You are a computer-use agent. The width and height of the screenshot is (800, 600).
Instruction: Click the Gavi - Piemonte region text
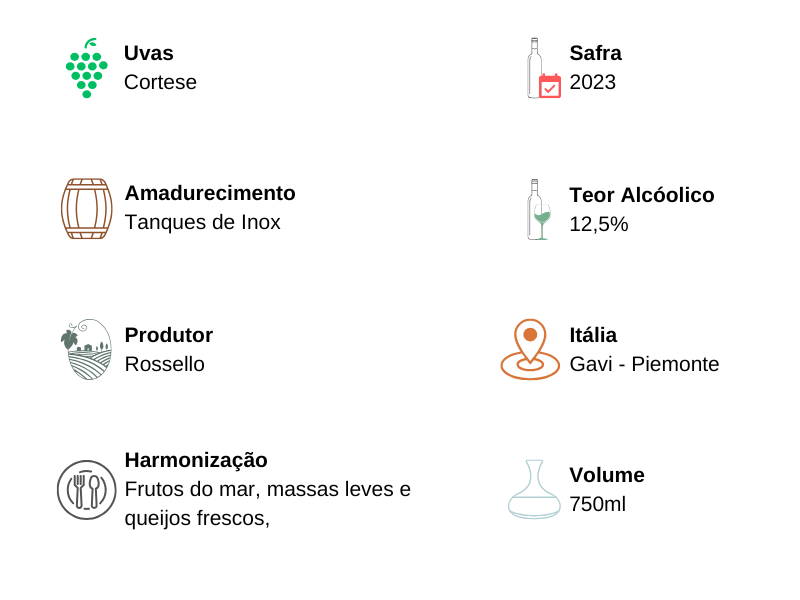(644, 364)
